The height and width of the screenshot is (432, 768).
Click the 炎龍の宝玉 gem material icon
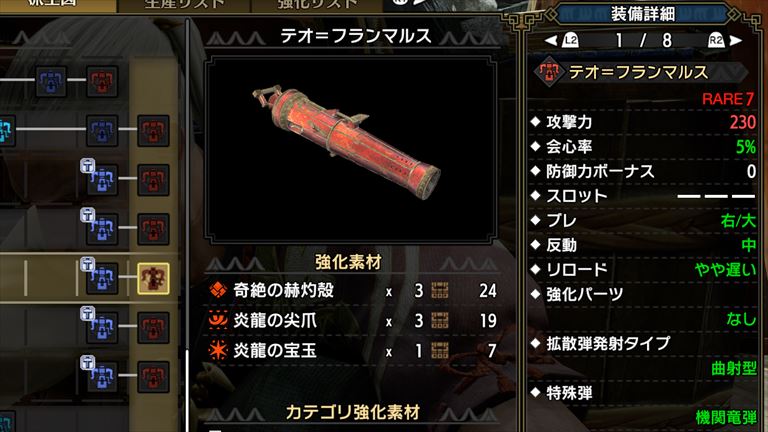click(217, 350)
